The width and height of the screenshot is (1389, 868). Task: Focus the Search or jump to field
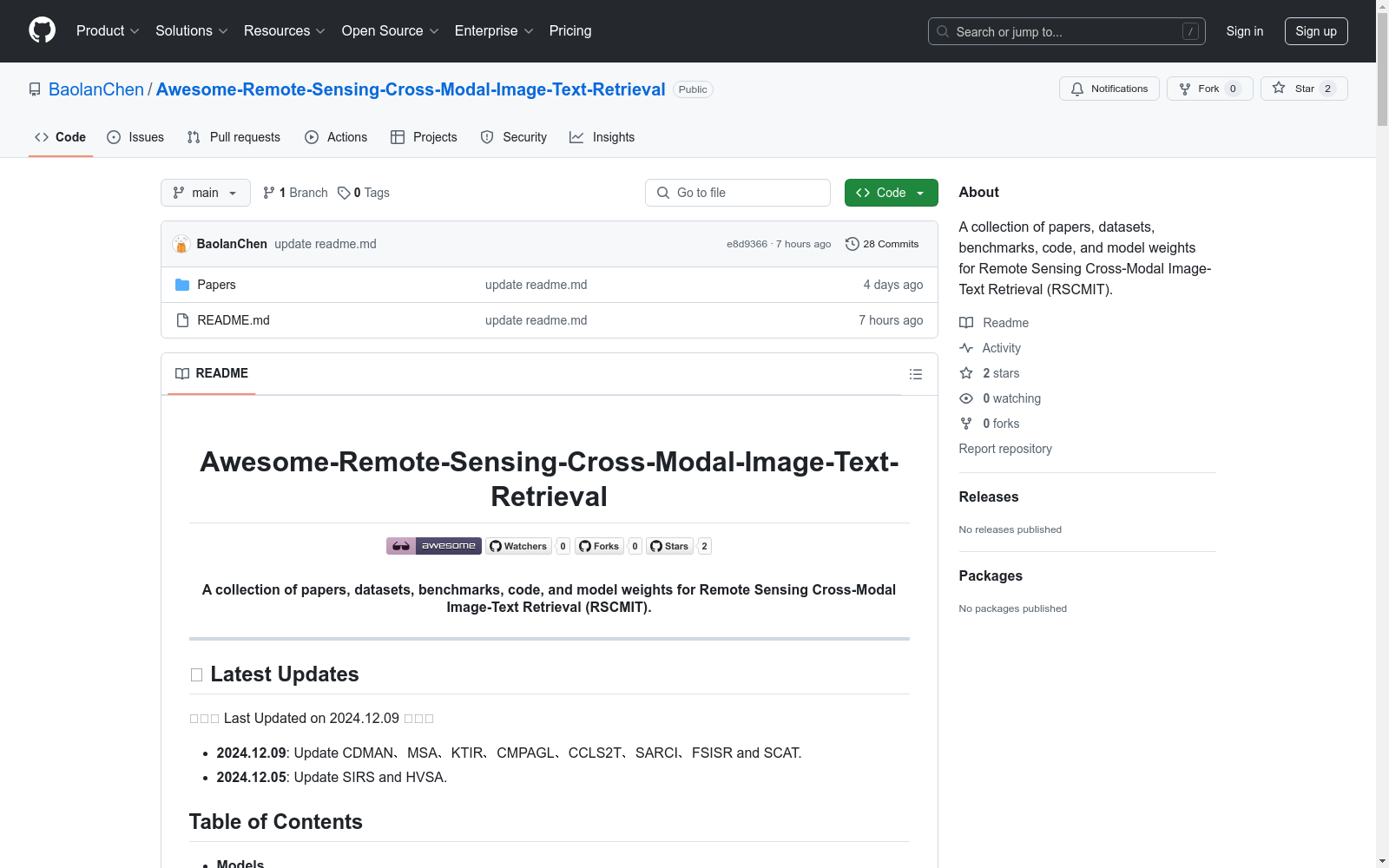coord(1066,31)
